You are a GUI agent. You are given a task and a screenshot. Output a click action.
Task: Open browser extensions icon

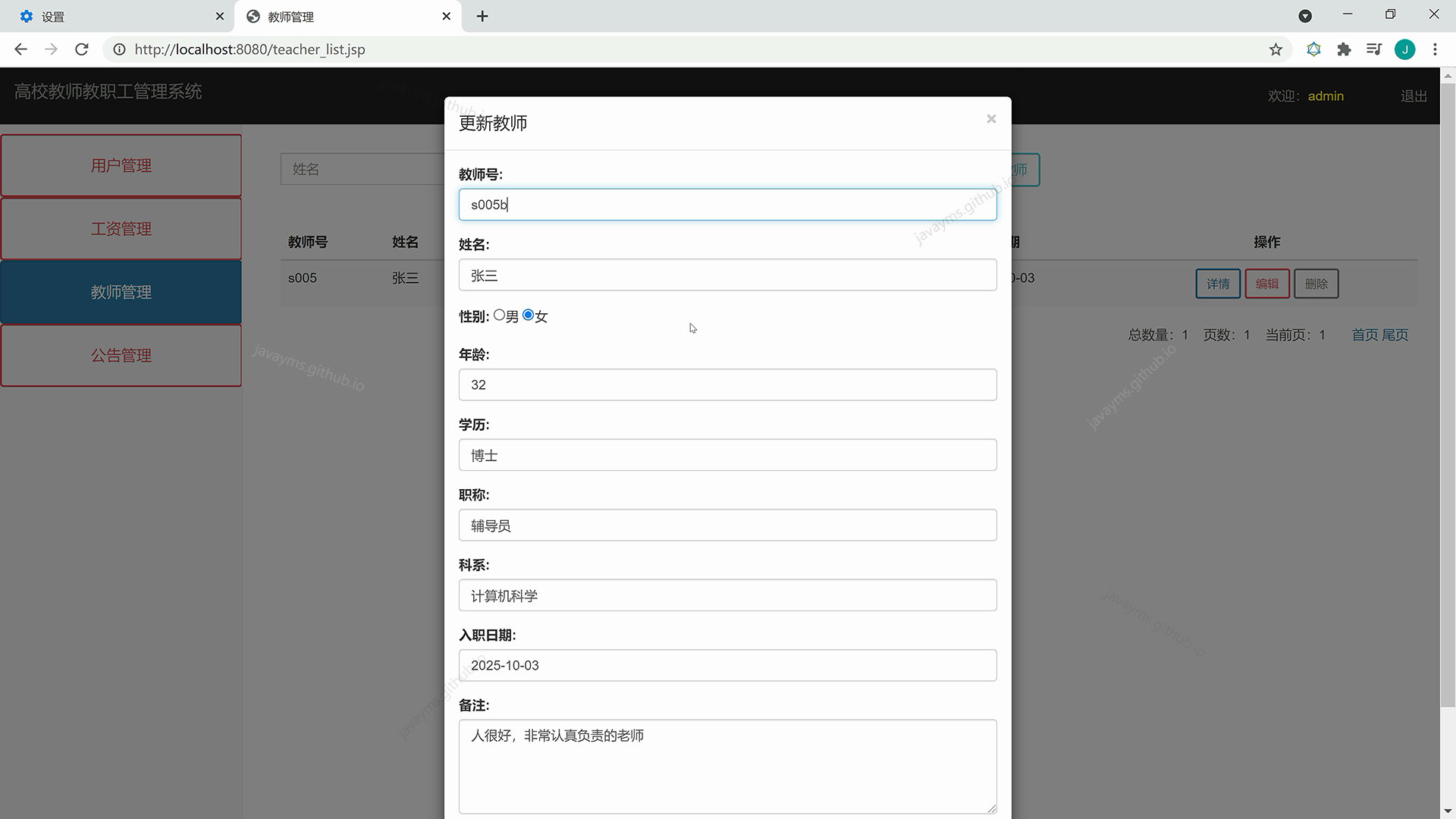point(1344,49)
